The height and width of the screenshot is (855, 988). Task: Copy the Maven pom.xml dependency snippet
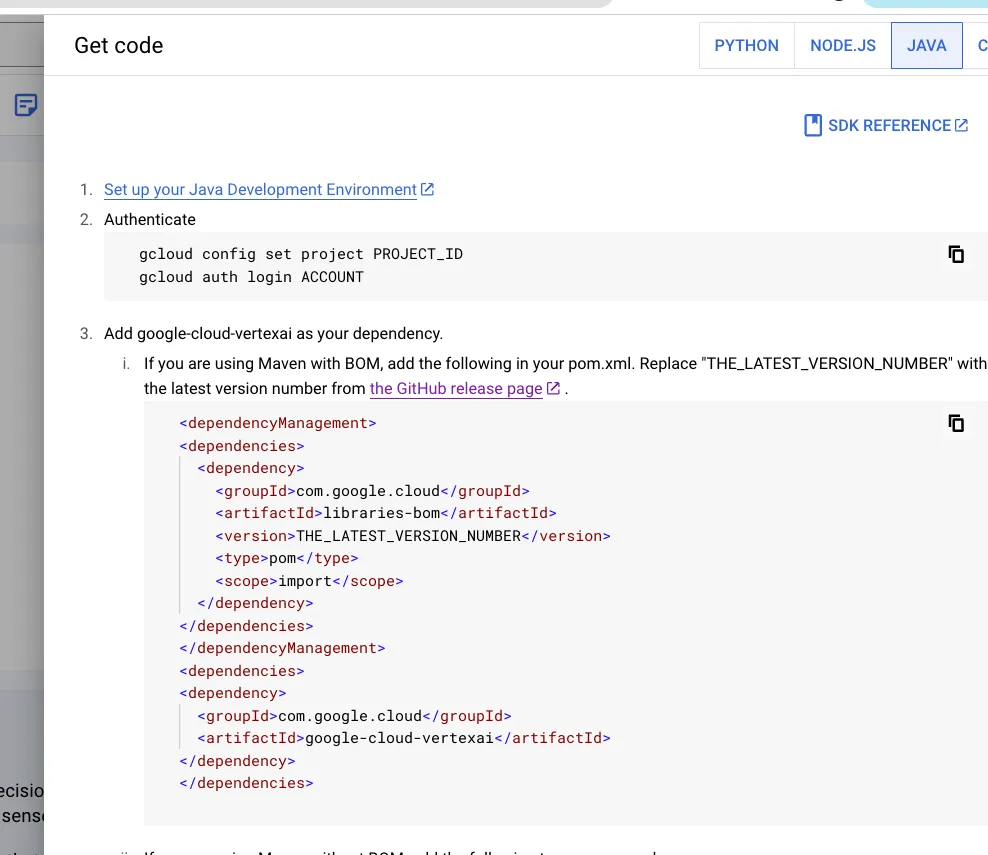[956, 423]
